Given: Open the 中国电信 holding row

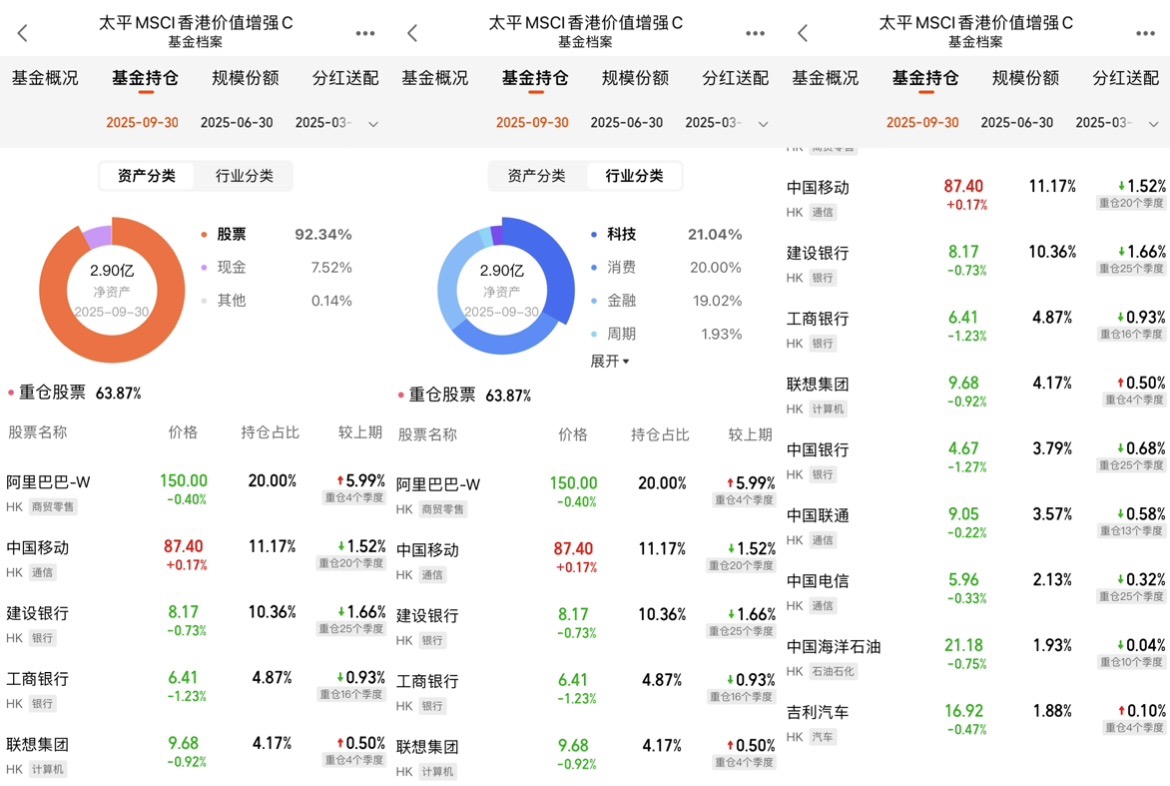Looking at the screenshot, I should point(975,592).
